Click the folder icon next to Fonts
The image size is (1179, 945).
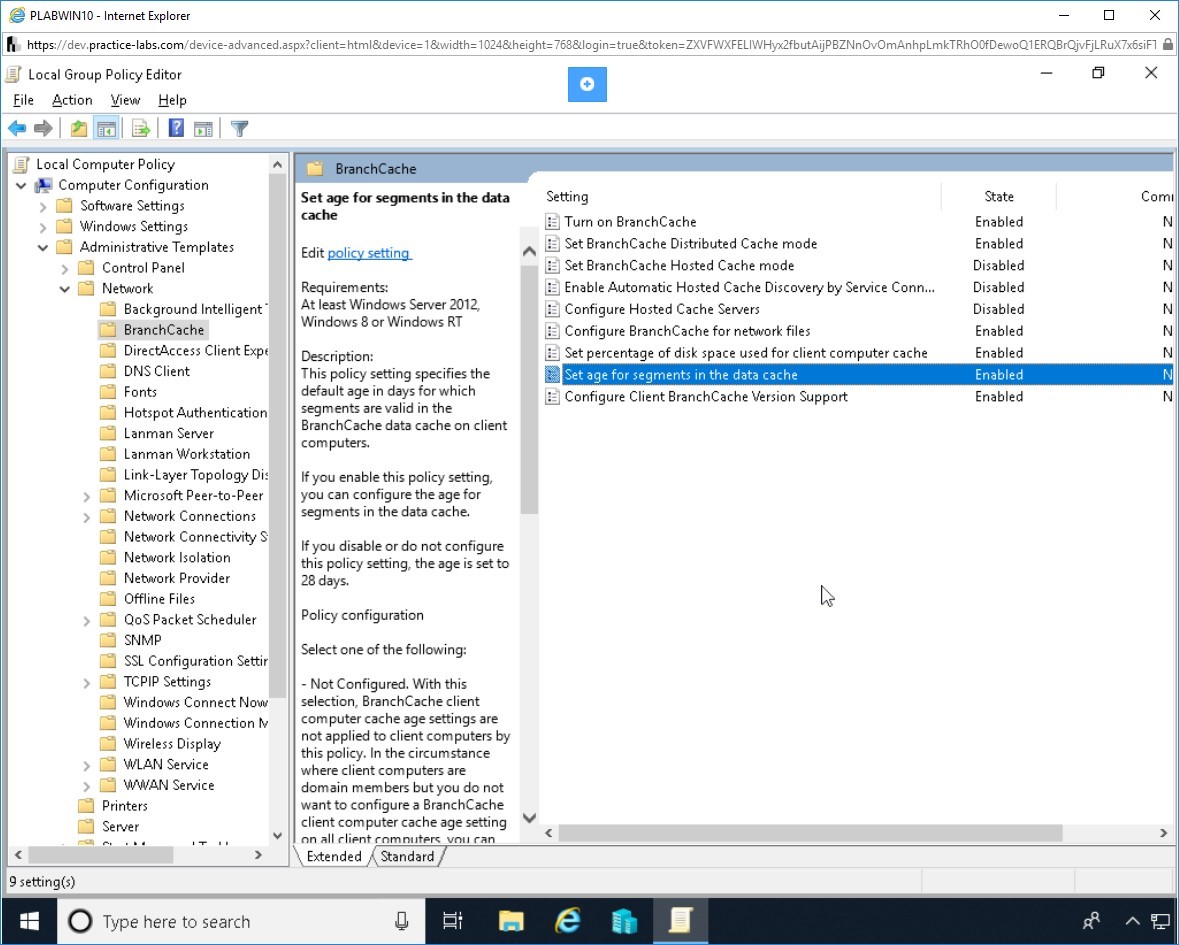tap(108, 392)
